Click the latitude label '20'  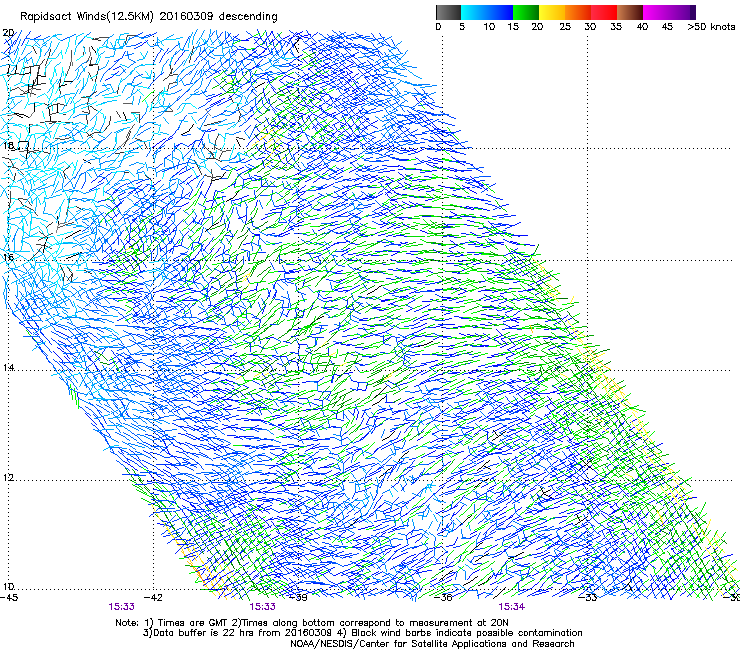coord(8,33)
